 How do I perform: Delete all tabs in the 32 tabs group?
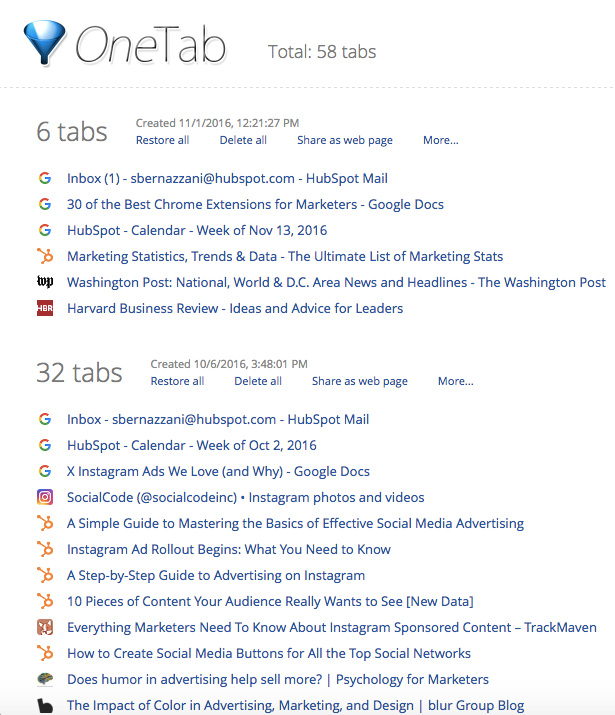(258, 381)
